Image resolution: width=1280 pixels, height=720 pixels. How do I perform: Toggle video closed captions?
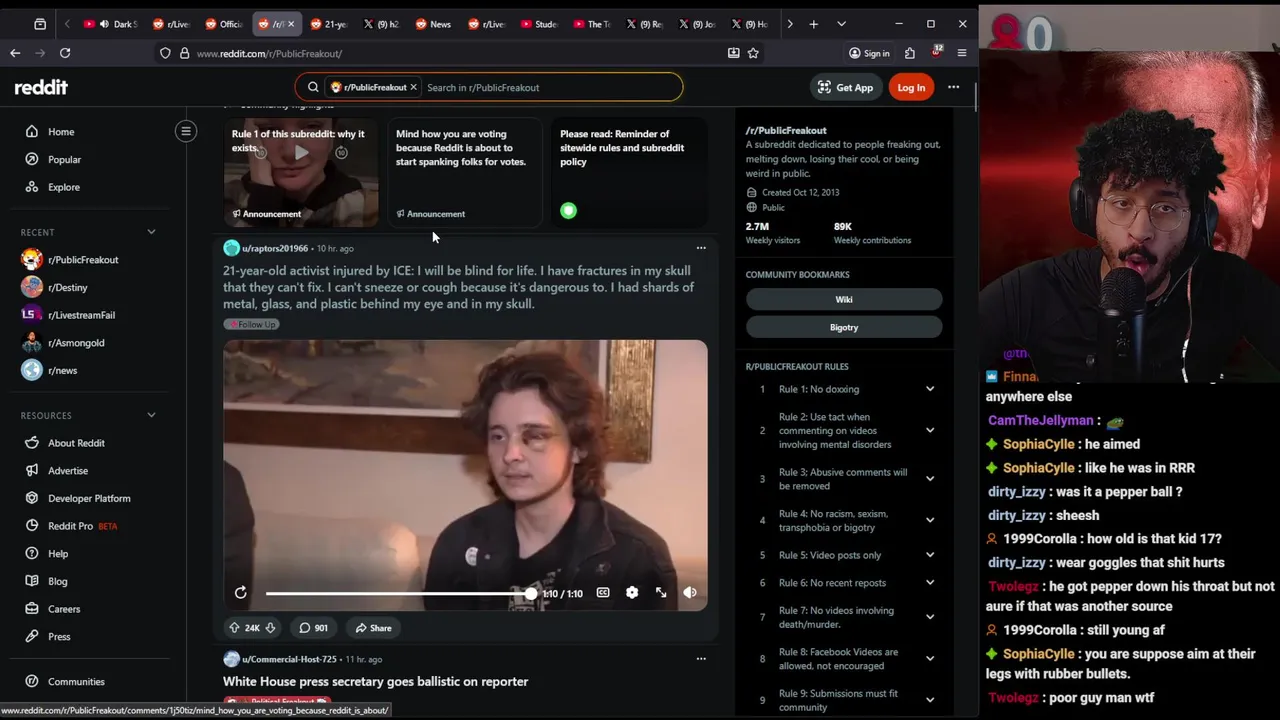coord(603,593)
